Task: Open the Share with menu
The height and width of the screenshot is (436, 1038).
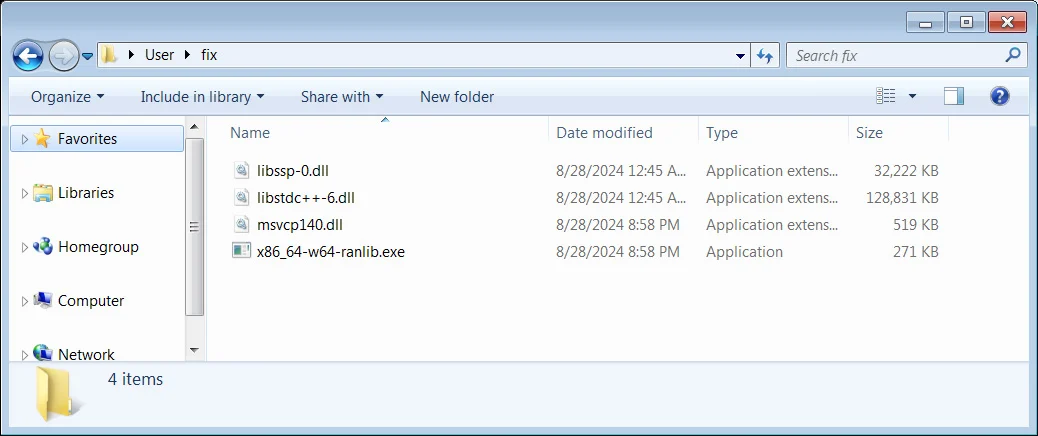Action: click(341, 97)
